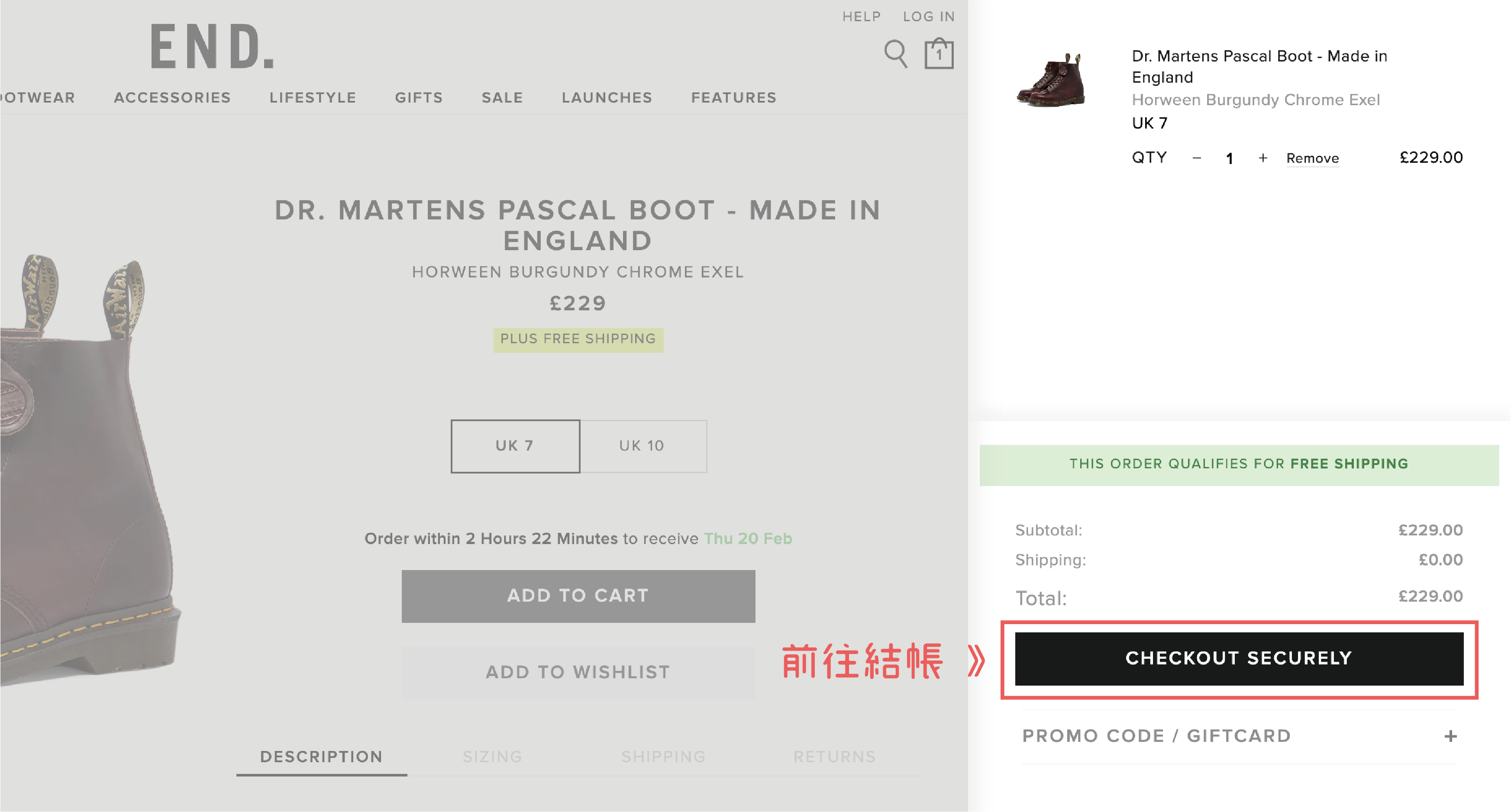Screen dimensions: 1511x812
Task: Click the Dr. Martens boot cart thumbnail
Action: pyautogui.click(x=1051, y=81)
